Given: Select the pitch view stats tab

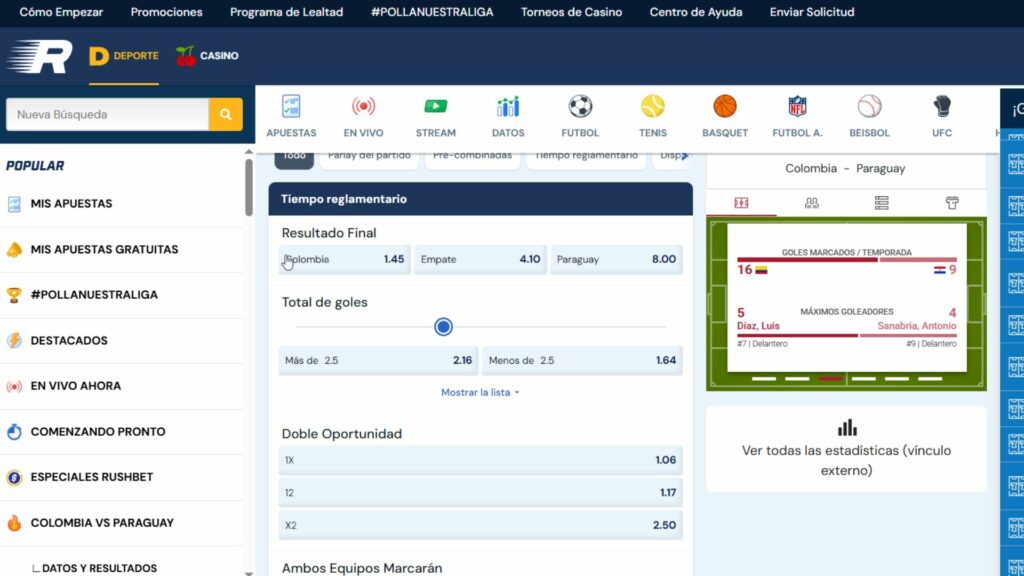Looking at the screenshot, I should click(x=741, y=203).
